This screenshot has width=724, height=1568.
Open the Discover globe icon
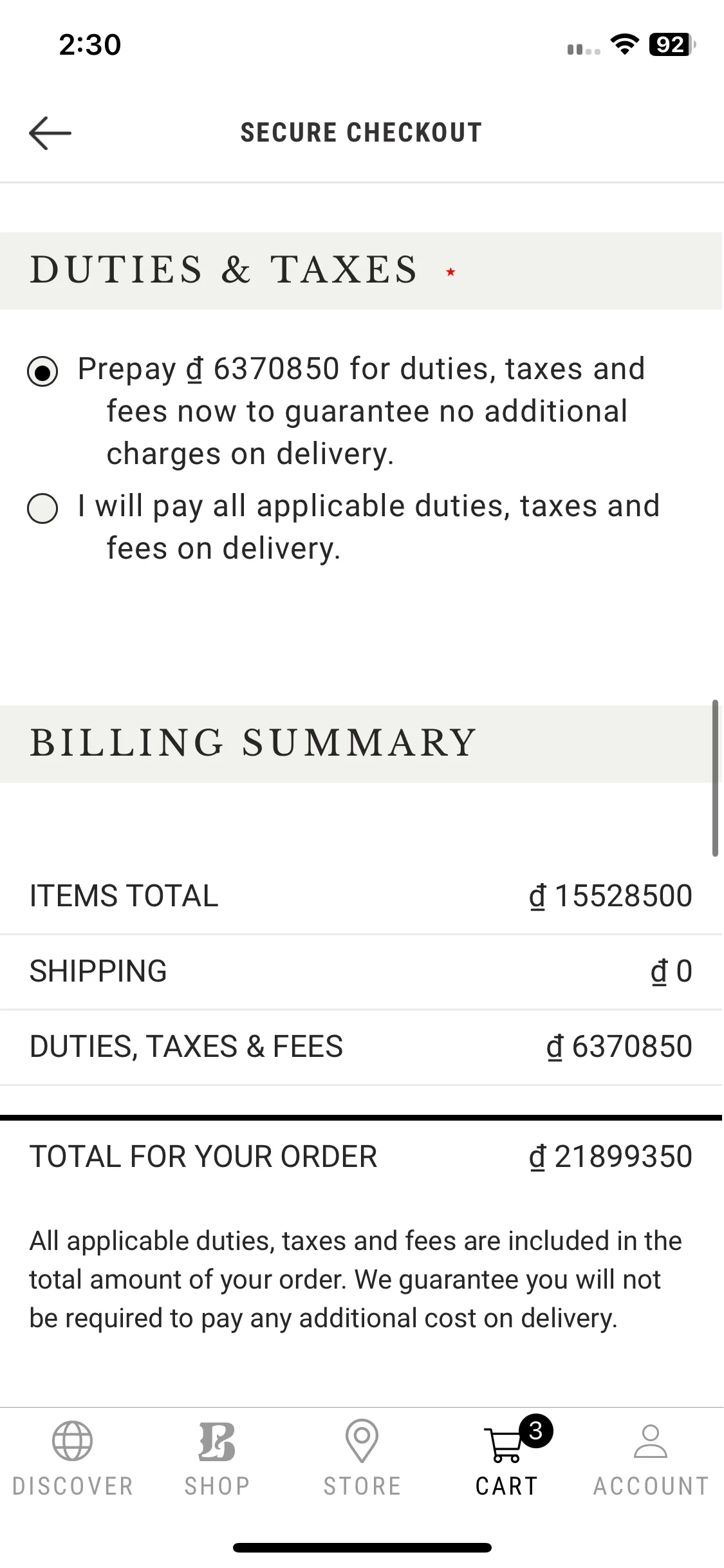coord(72,1441)
